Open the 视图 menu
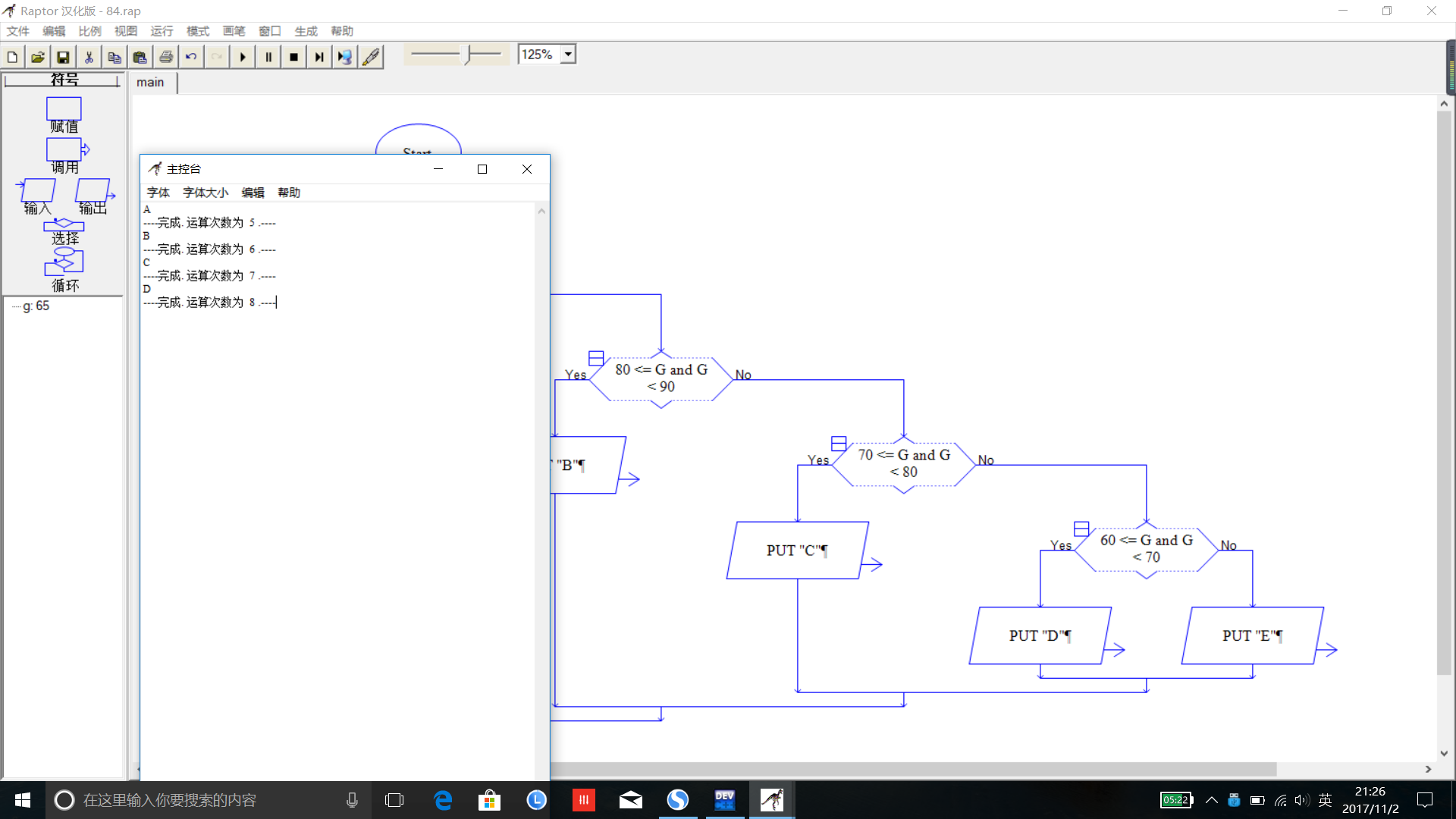The width and height of the screenshot is (1456, 819). (x=126, y=31)
